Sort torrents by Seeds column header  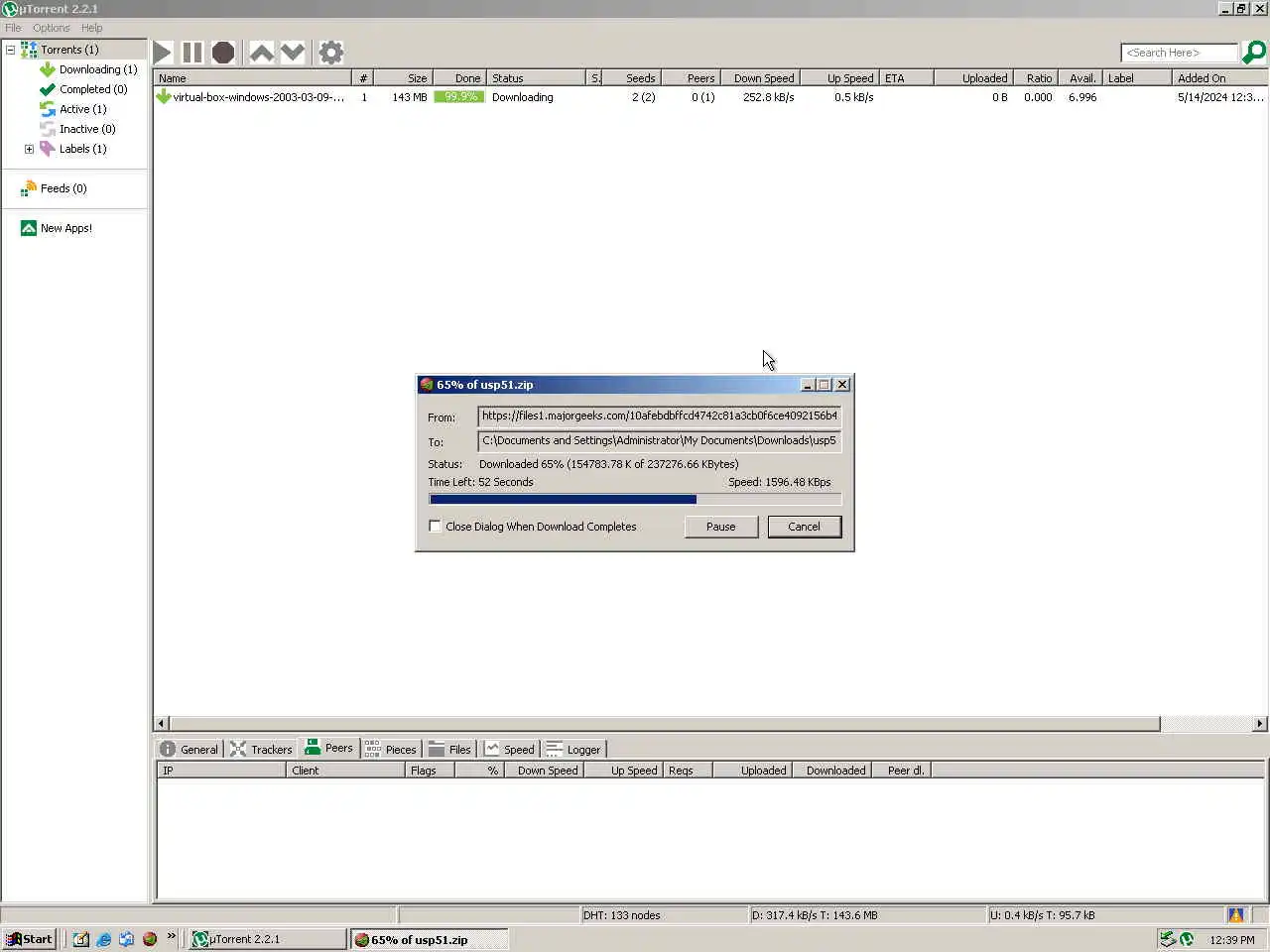[631, 77]
